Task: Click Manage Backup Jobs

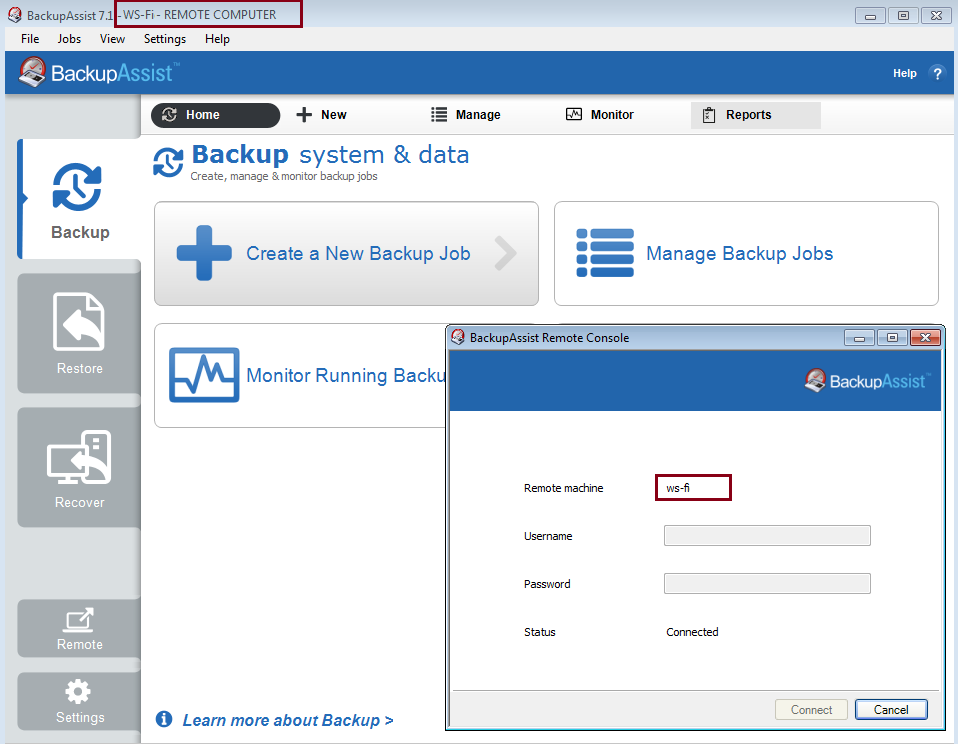Action: [x=746, y=253]
